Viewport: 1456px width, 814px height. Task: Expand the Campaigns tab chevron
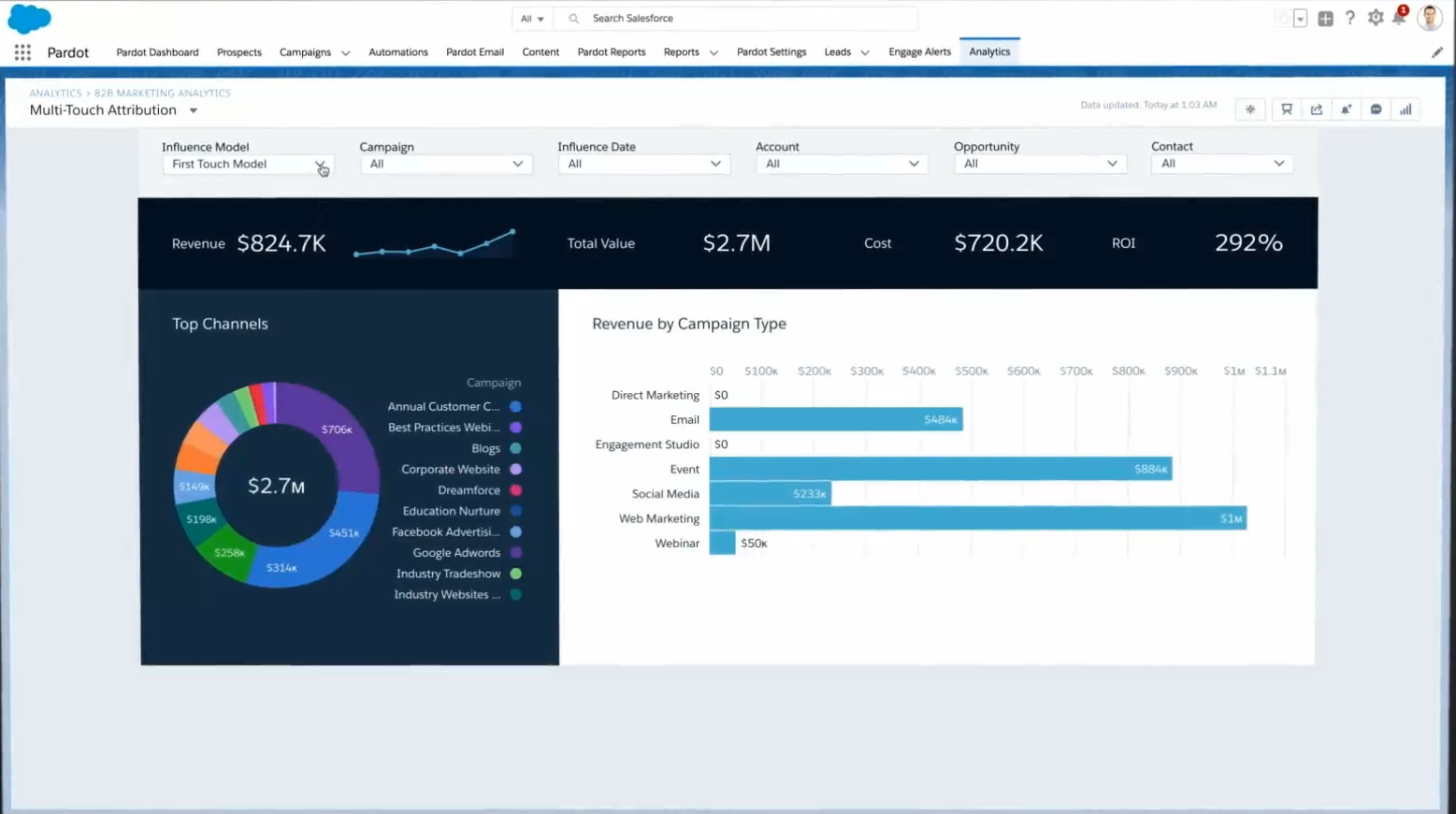345,53
